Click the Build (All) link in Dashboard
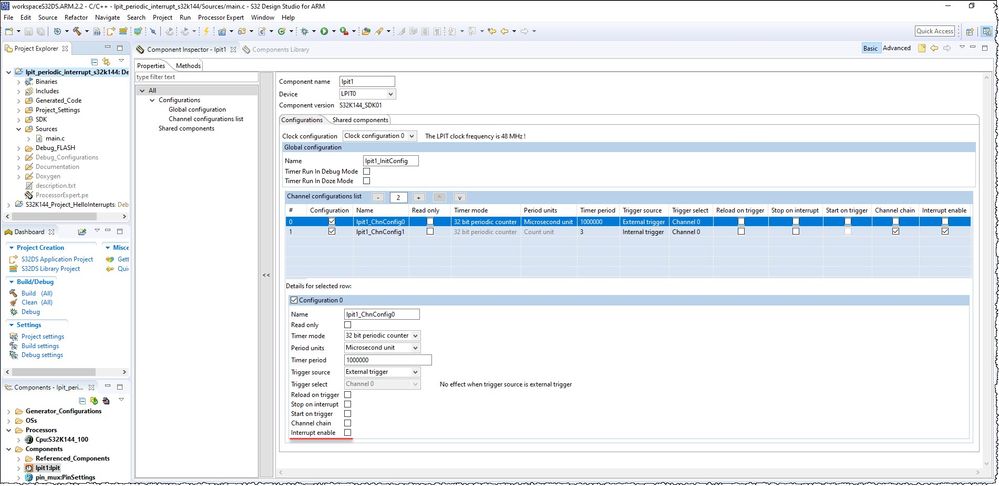Screen dimensions: 999x486 click(x=37, y=293)
